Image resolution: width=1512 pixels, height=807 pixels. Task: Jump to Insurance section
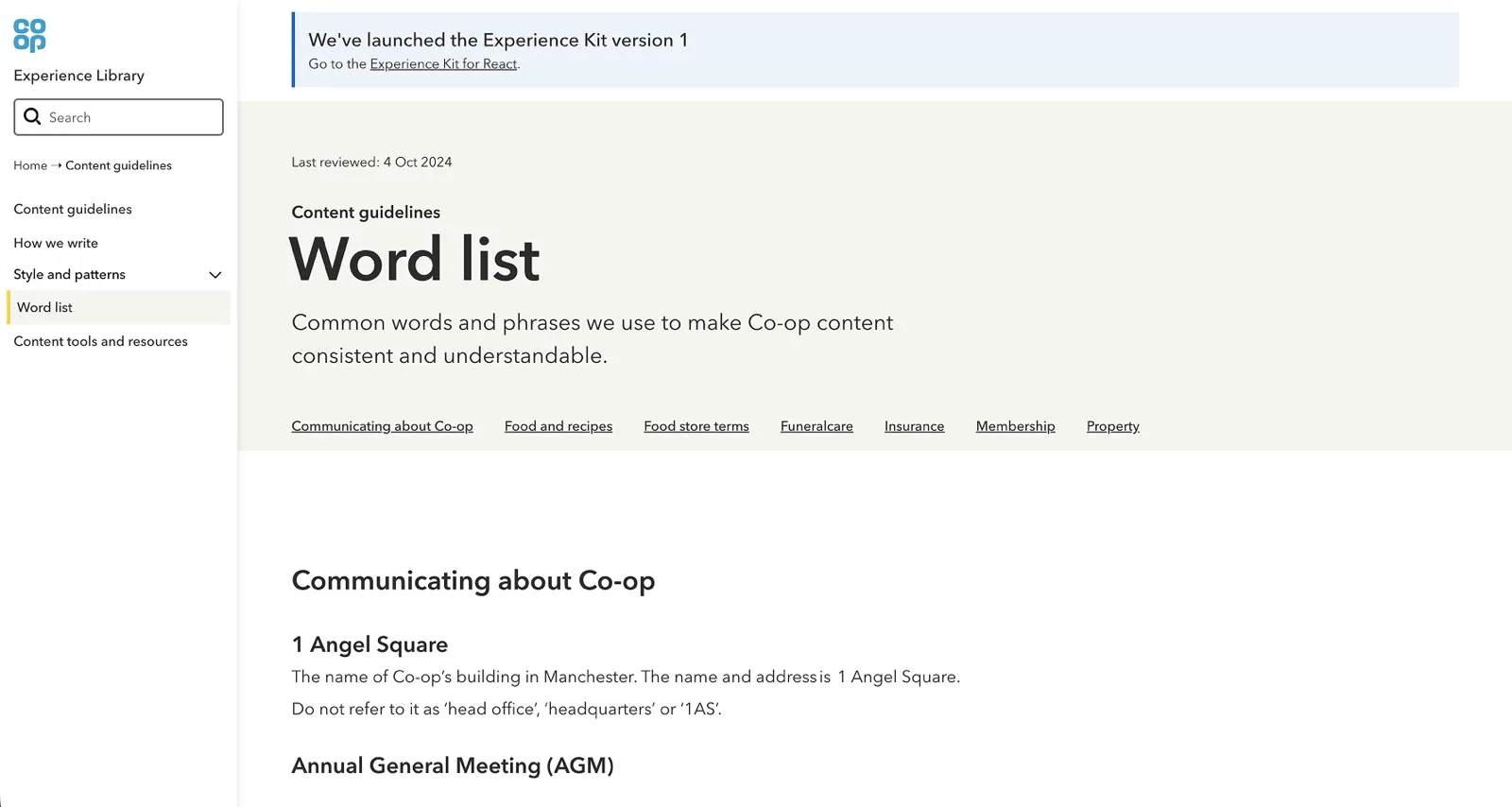coord(914,426)
